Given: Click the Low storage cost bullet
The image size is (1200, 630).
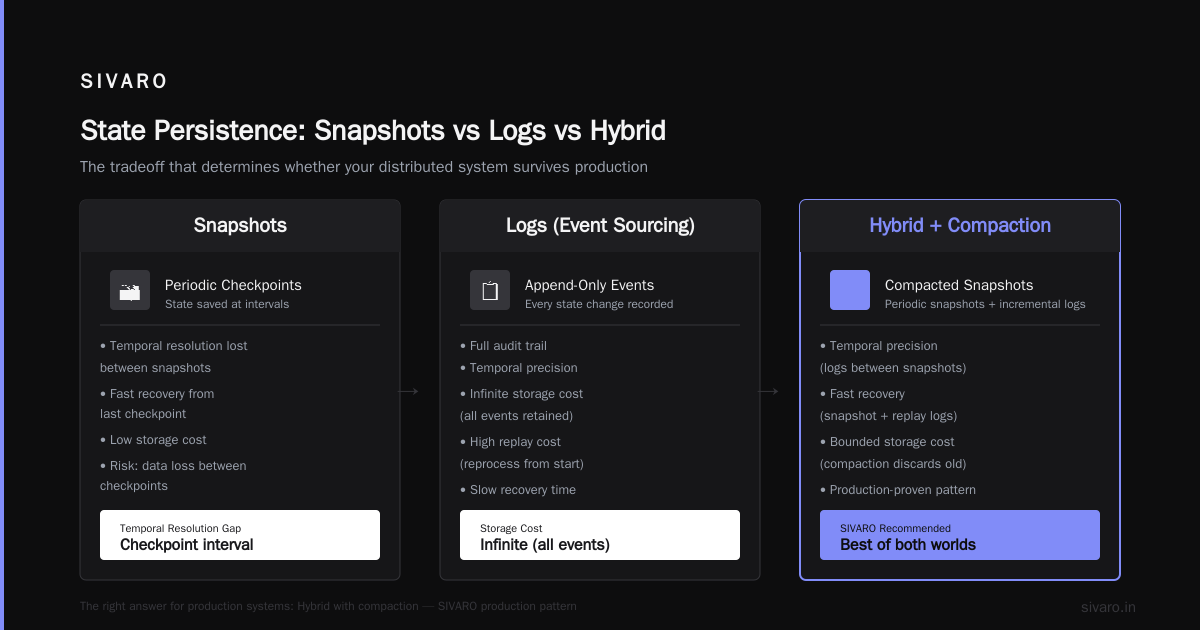Looking at the screenshot, I should click(153, 440).
